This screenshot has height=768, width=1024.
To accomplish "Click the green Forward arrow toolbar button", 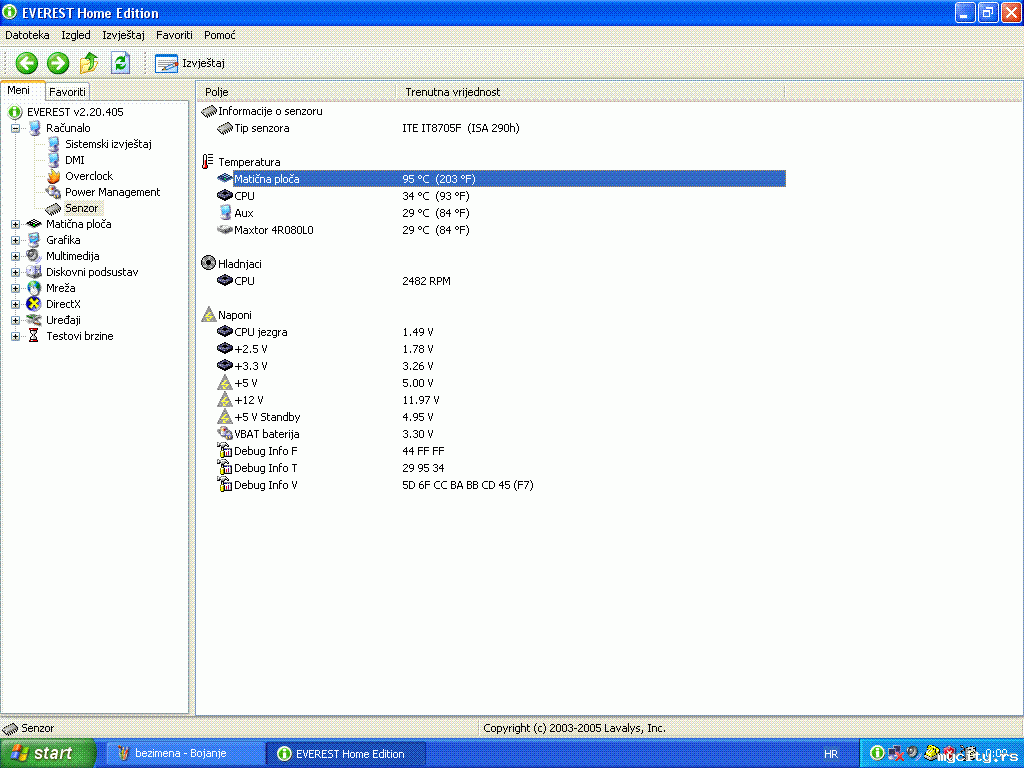I will (58, 63).
